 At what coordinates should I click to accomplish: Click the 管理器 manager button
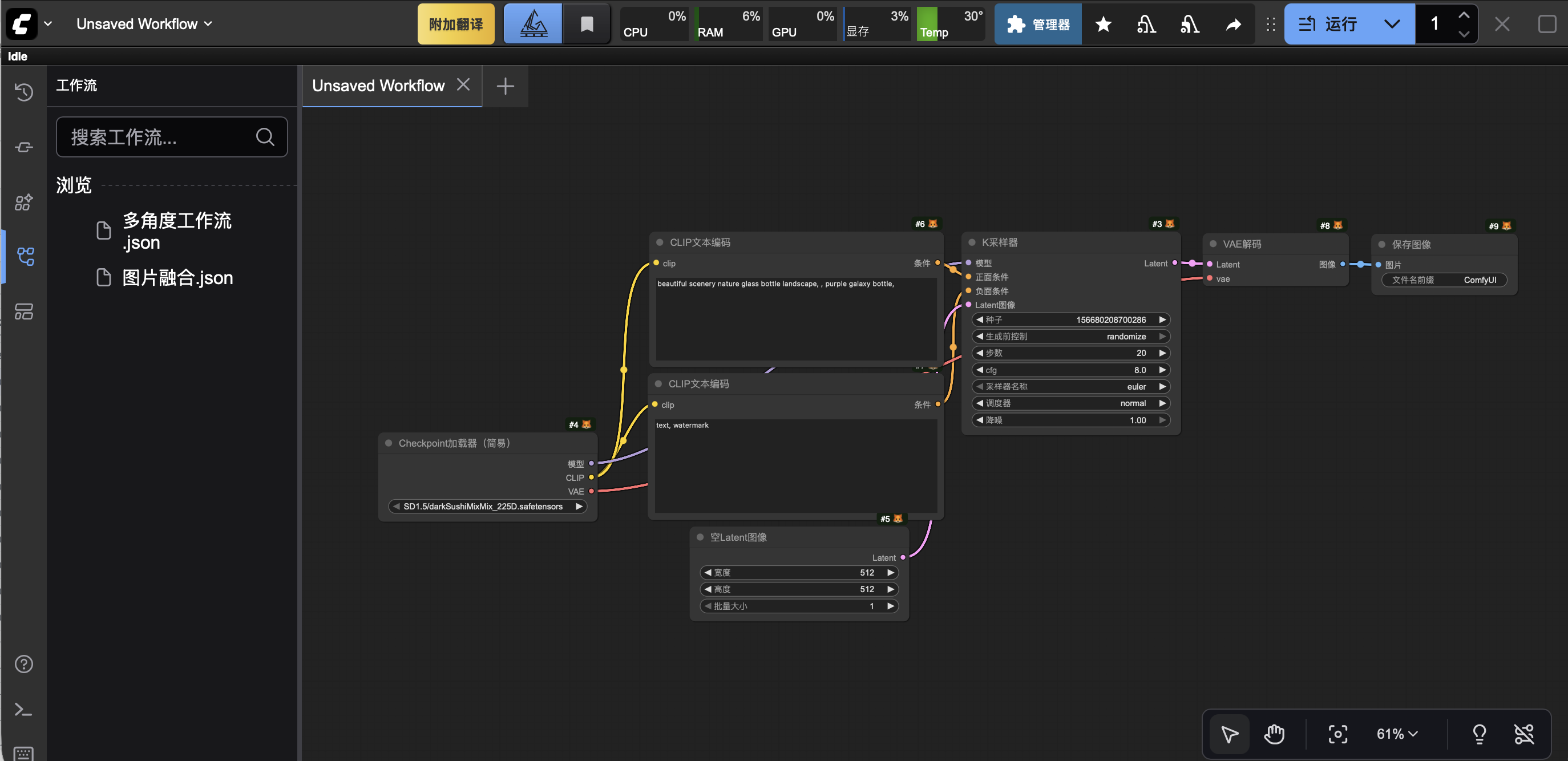1038,25
